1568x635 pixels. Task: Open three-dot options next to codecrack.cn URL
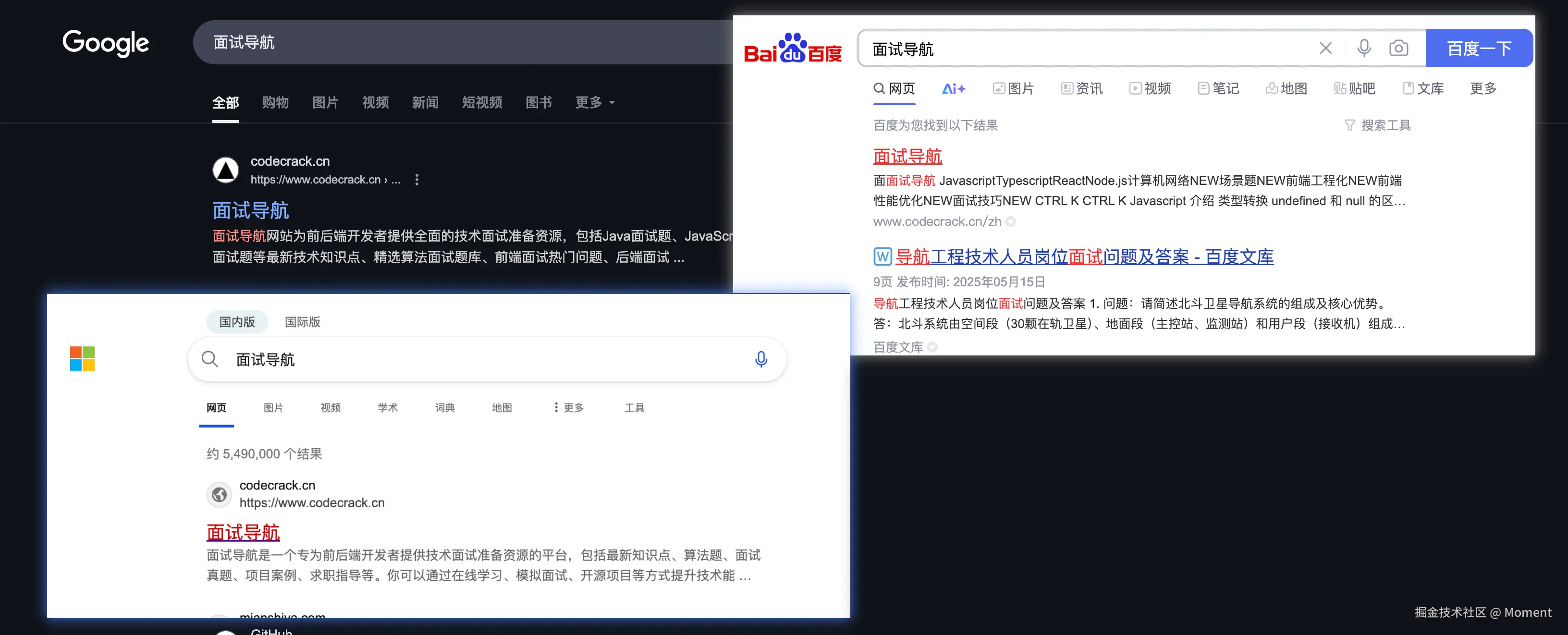click(416, 180)
